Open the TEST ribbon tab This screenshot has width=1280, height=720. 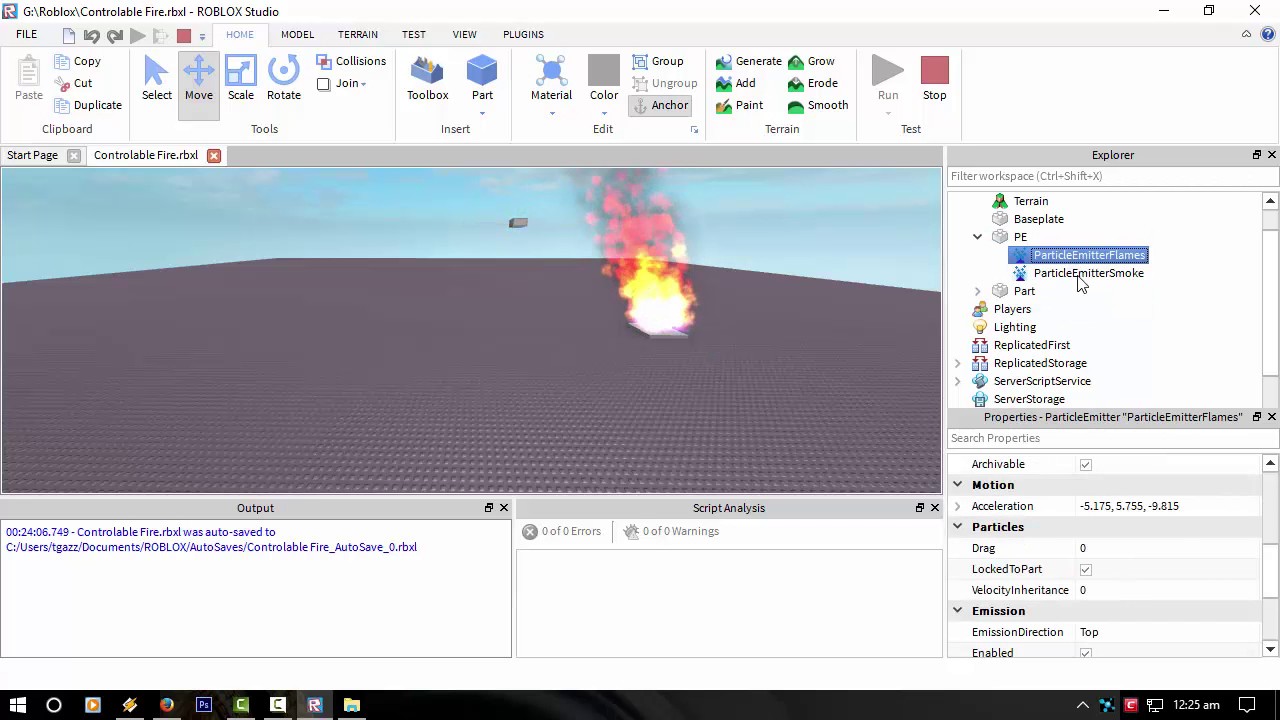click(x=413, y=34)
